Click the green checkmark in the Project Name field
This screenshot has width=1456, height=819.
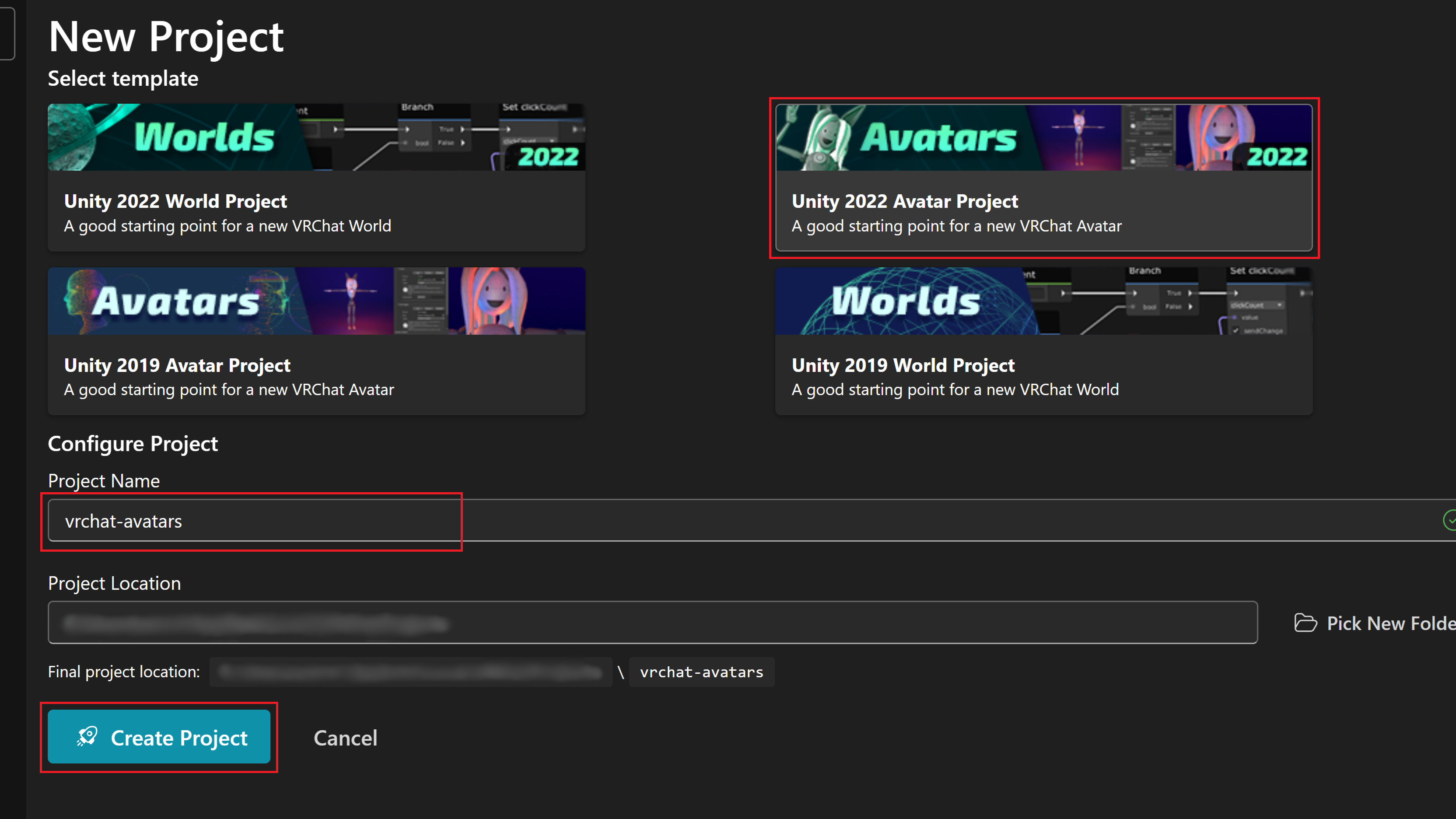tap(1450, 520)
